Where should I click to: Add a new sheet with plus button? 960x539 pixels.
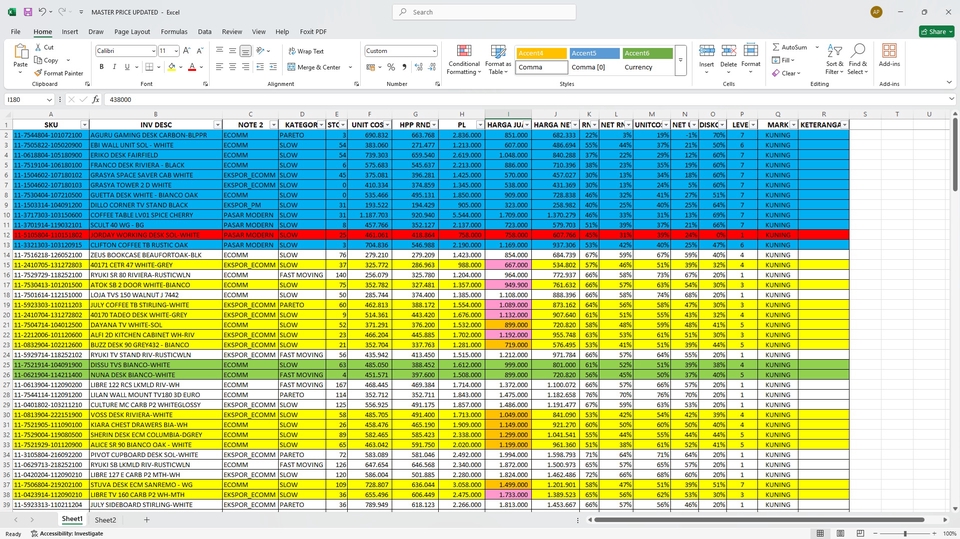[x=146, y=519]
